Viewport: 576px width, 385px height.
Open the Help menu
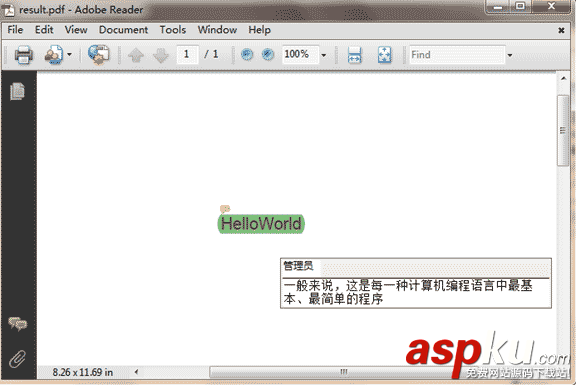click(x=259, y=30)
